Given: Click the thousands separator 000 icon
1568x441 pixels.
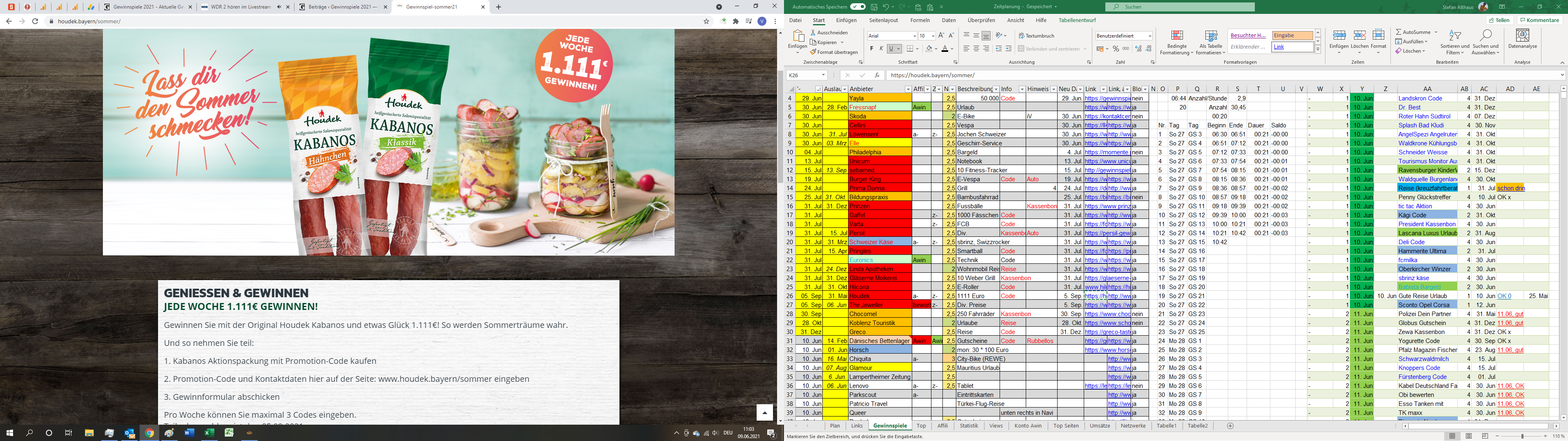Looking at the screenshot, I should click(1126, 49).
